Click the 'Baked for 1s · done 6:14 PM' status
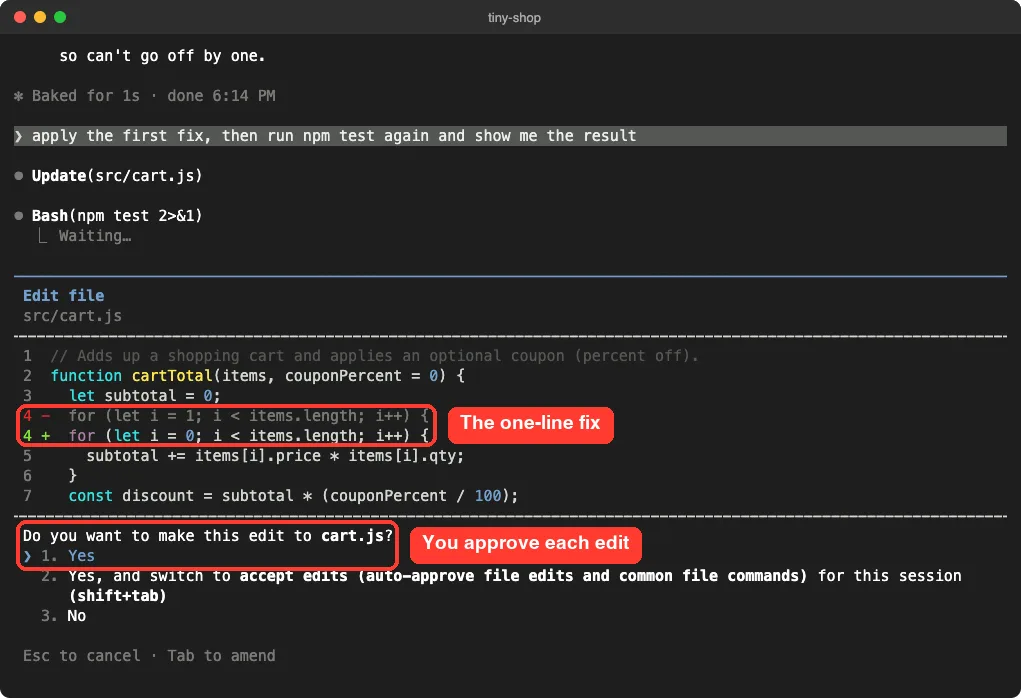 (x=153, y=96)
